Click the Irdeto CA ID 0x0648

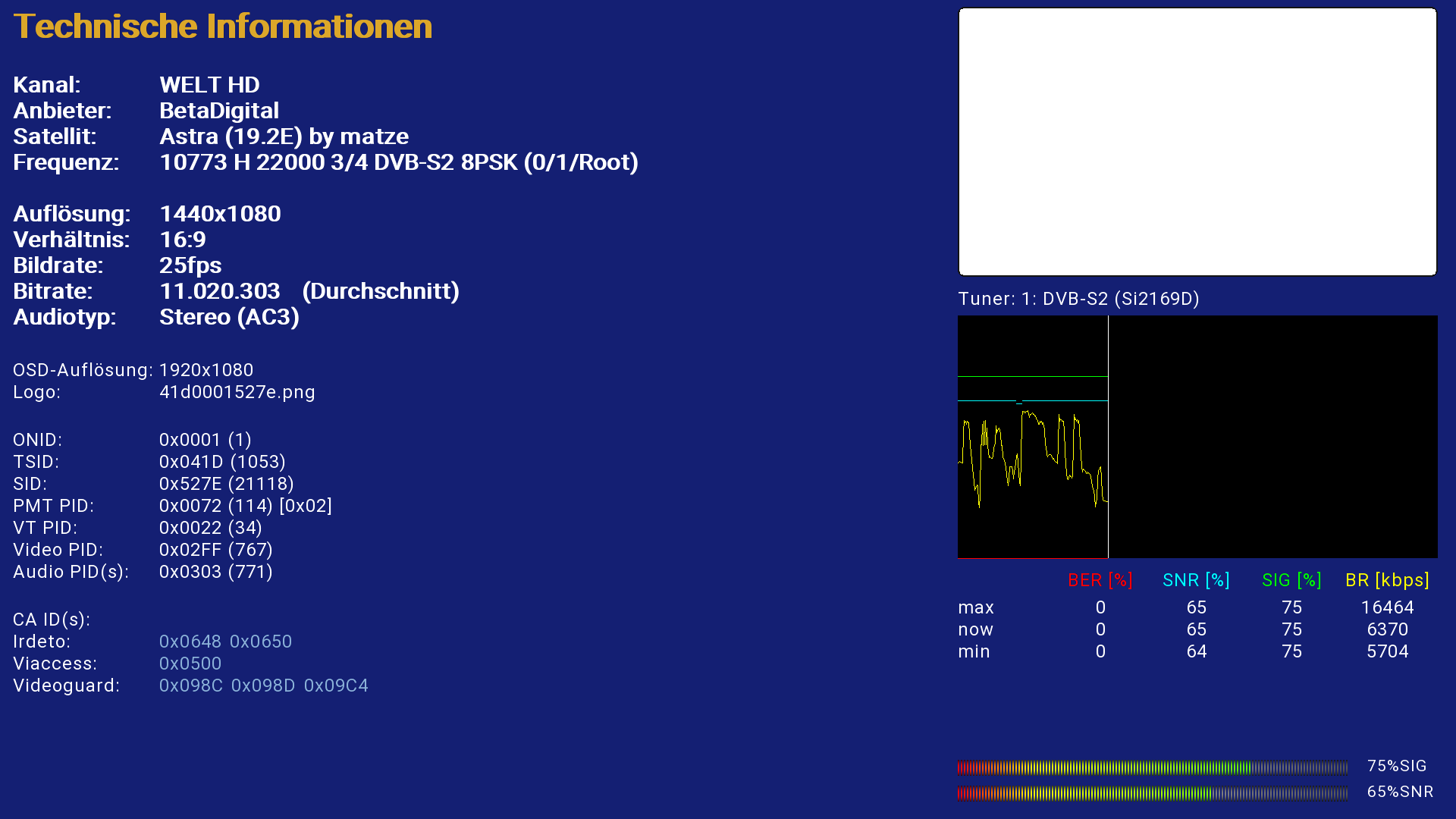point(190,642)
